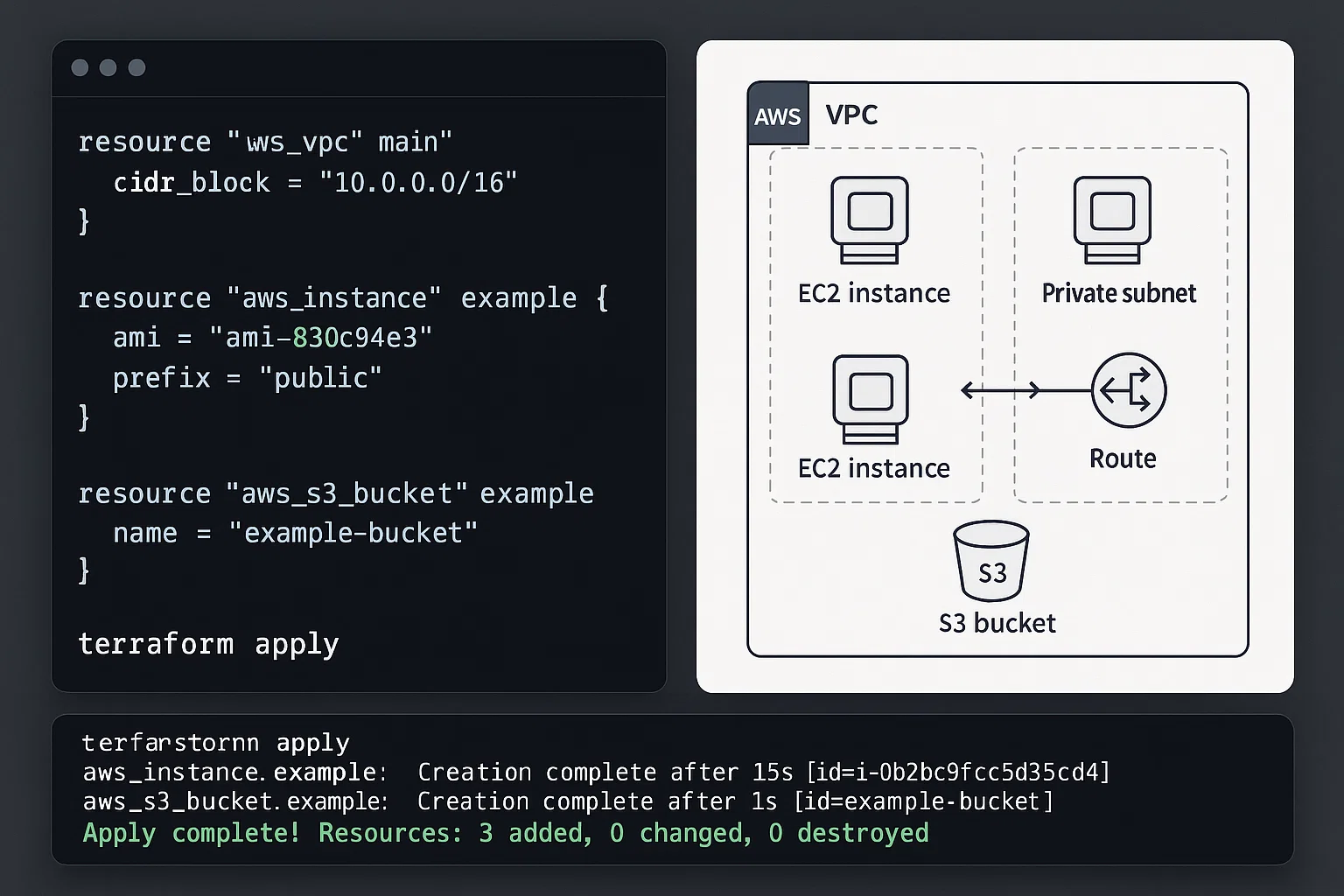
Task: Click the prefix = "public" line
Action: [x=248, y=377]
